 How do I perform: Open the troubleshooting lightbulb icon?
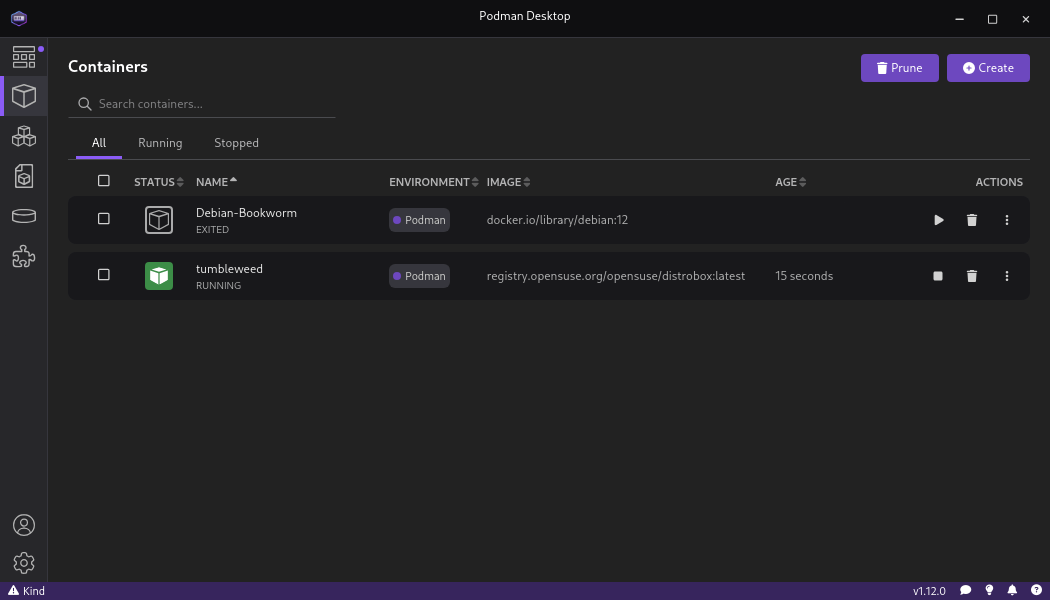tap(989, 591)
